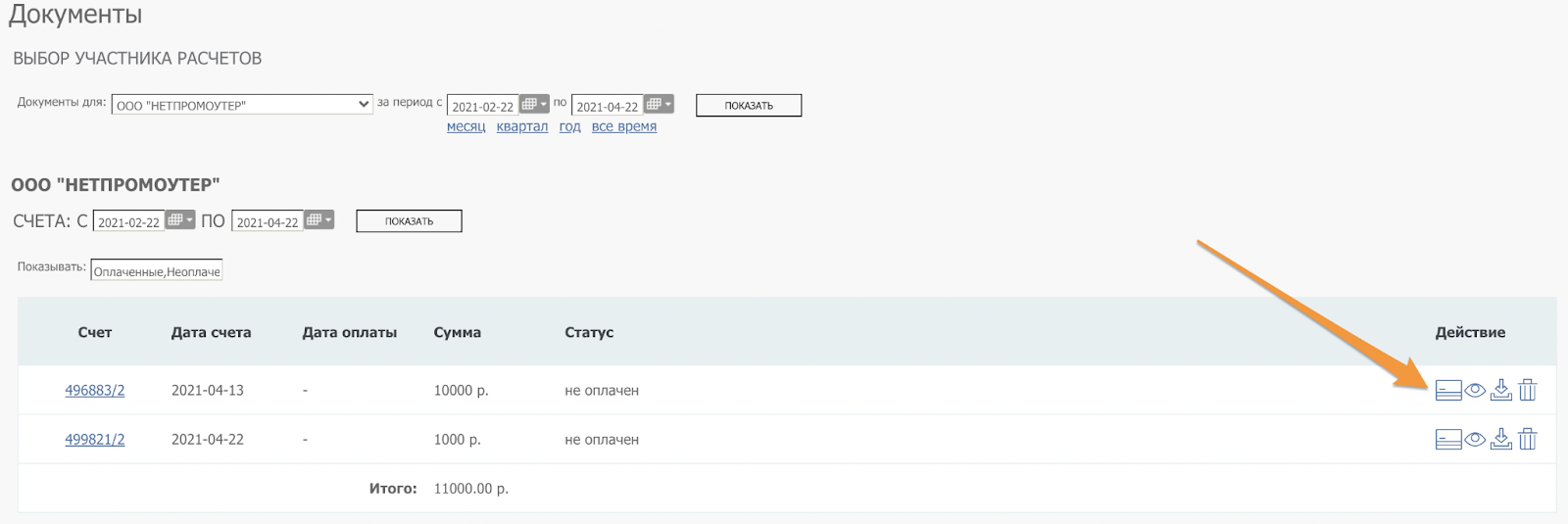
Task: Focus the document period start date field
Action: click(482, 106)
